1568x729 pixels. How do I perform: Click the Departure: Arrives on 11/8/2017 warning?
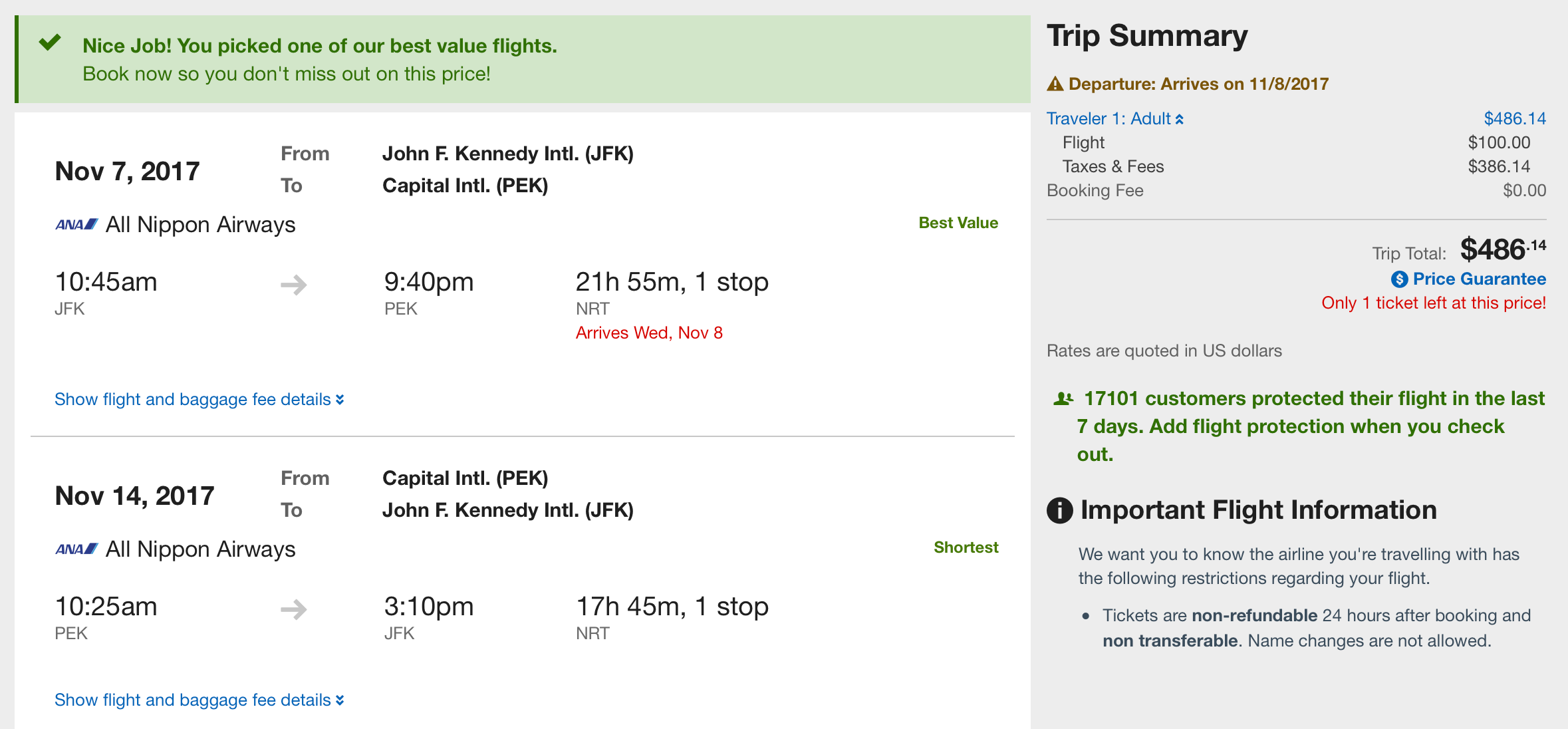[1198, 84]
